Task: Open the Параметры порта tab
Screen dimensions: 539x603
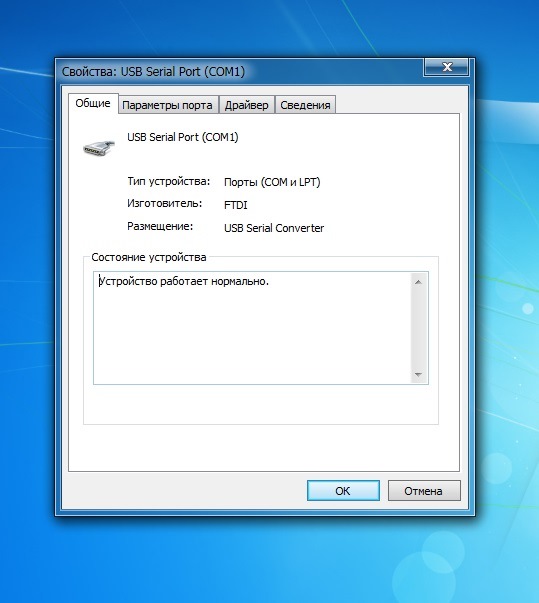Action: [167, 105]
